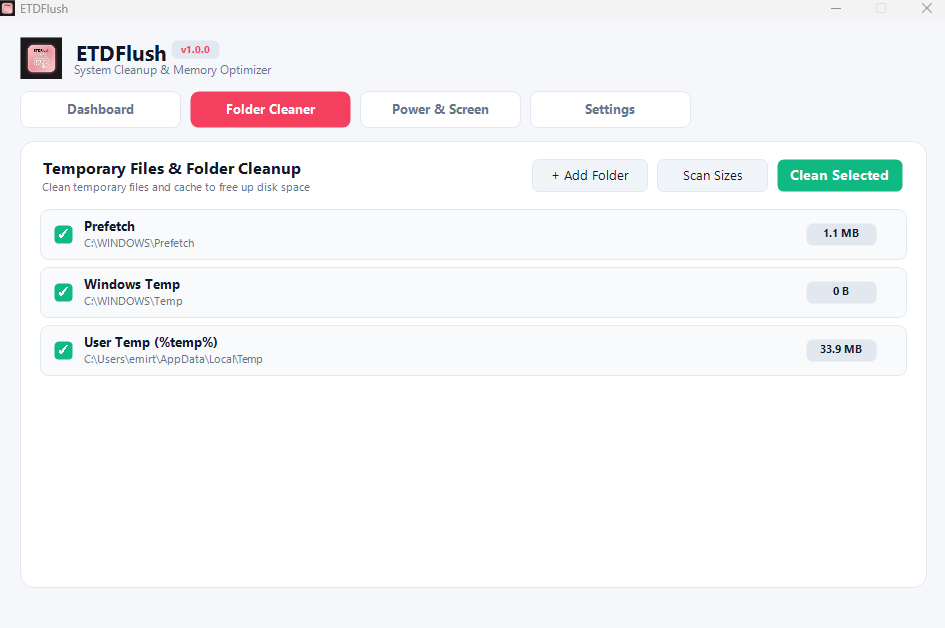Run Scan Sizes
Screen dimensions: 945x628
(712, 175)
